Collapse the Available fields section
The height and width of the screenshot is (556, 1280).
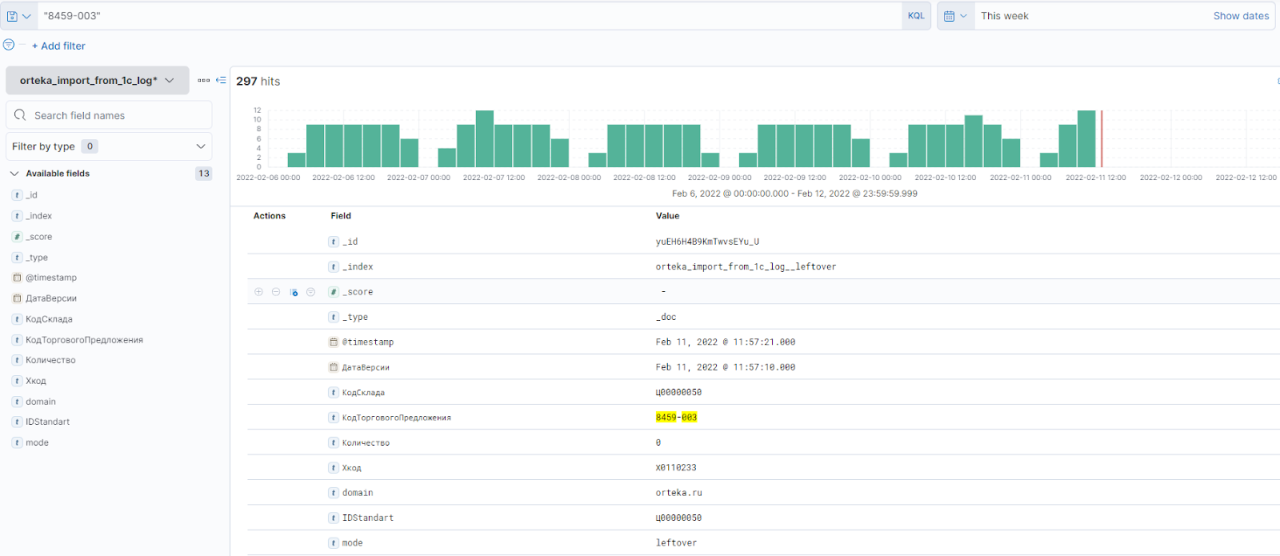(x=14, y=173)
